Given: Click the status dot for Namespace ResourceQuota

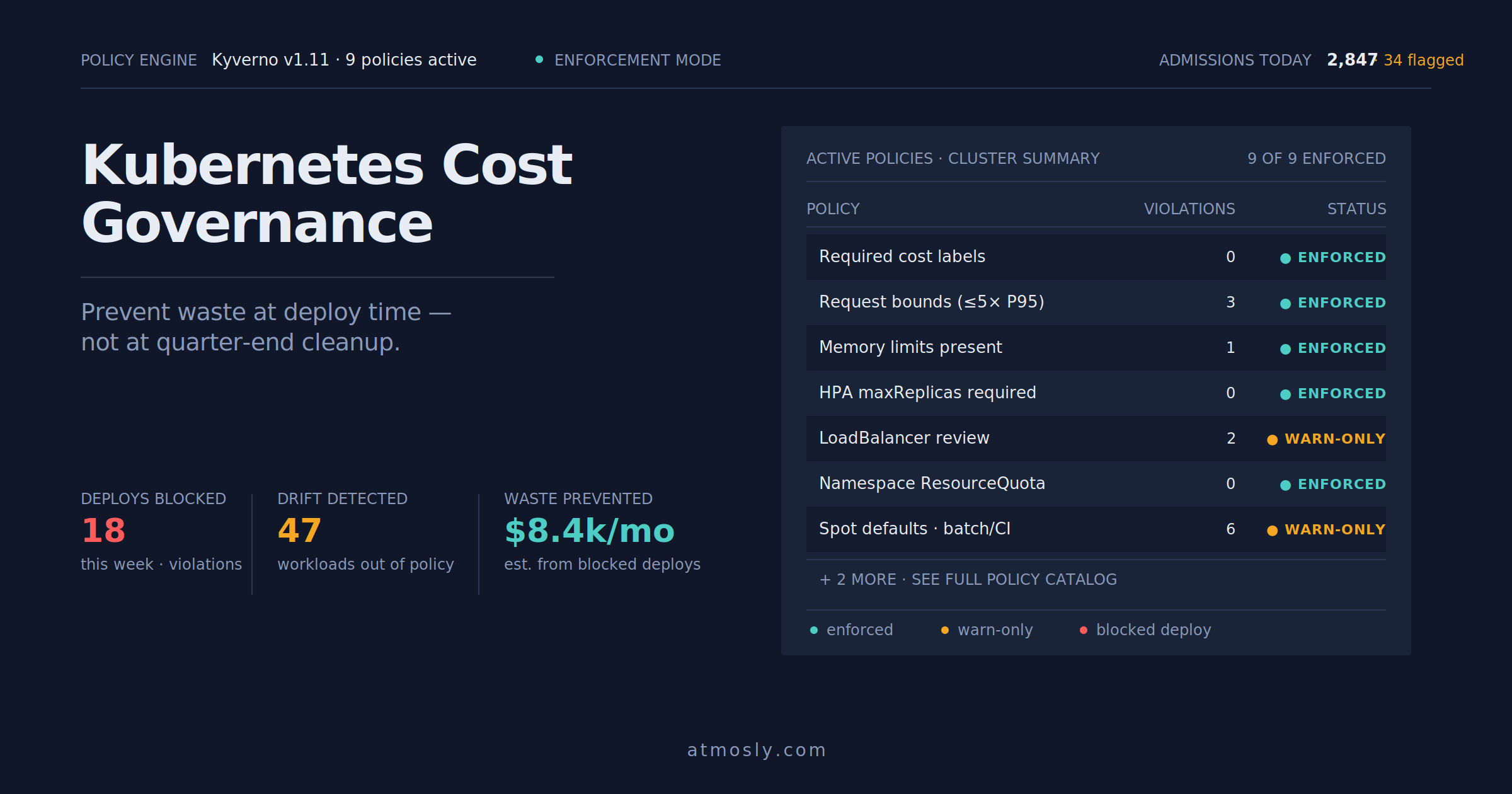Looking at the screenshot, I should tap(1285, 485).
